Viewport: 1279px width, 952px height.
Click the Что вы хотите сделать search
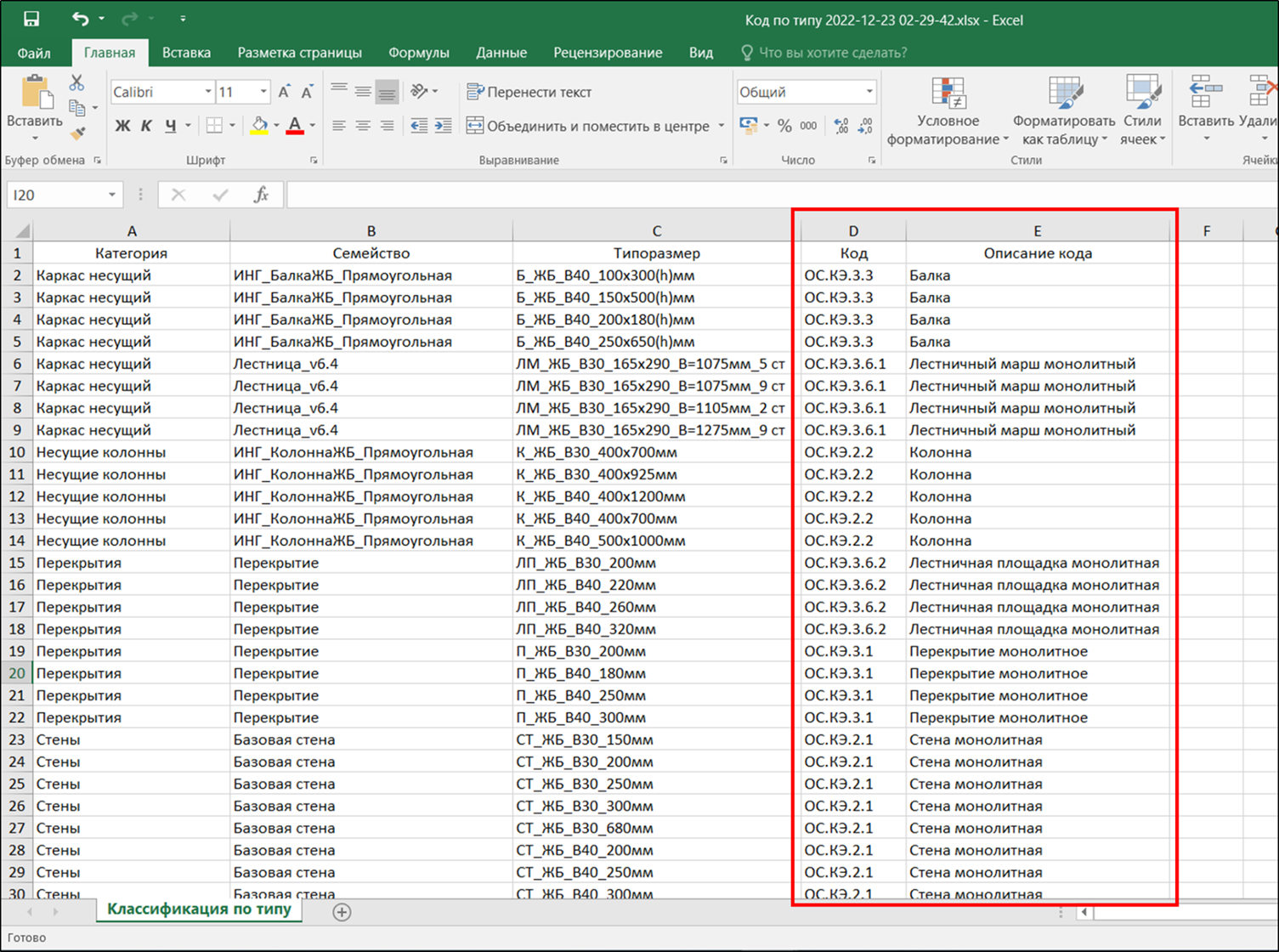click(x=823, y=53)
